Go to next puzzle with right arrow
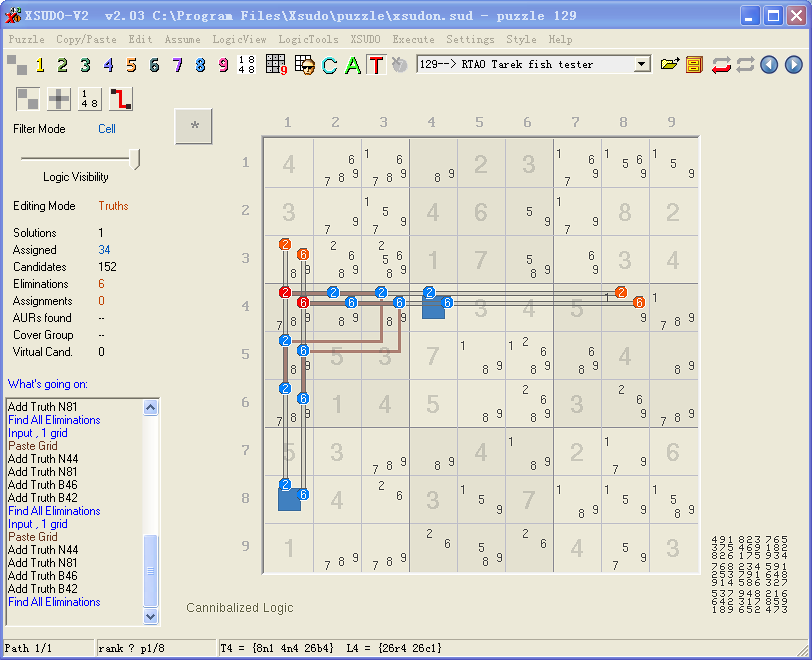The image size is (812, 660). click(793, 65)
